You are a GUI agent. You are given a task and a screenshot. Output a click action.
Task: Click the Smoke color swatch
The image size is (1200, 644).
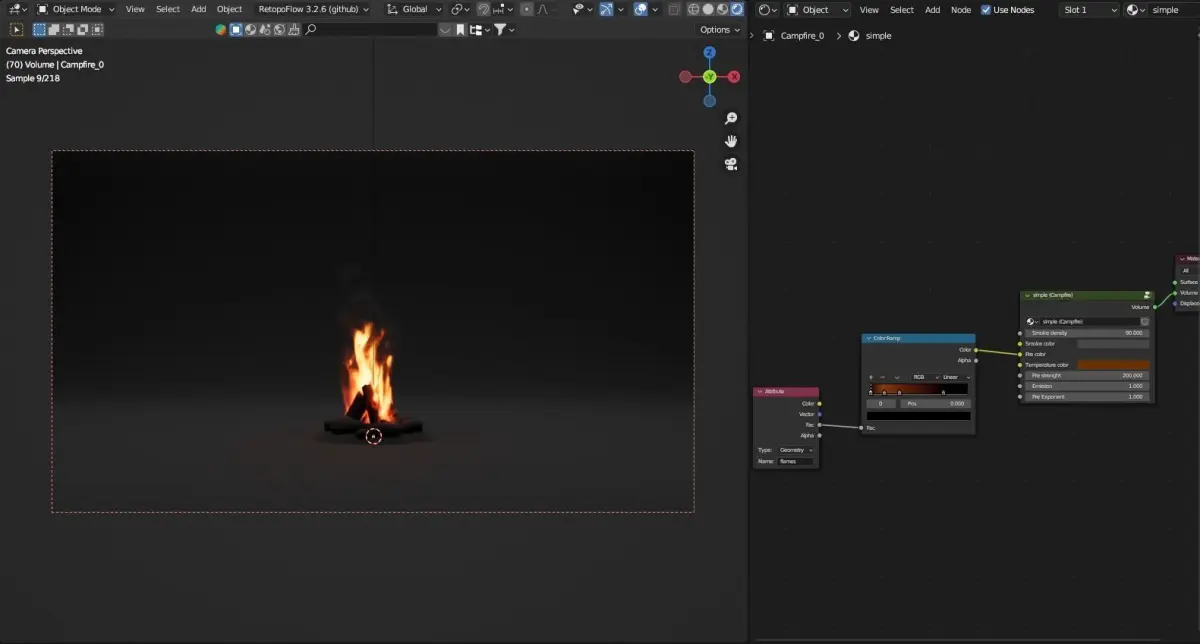1114,343
